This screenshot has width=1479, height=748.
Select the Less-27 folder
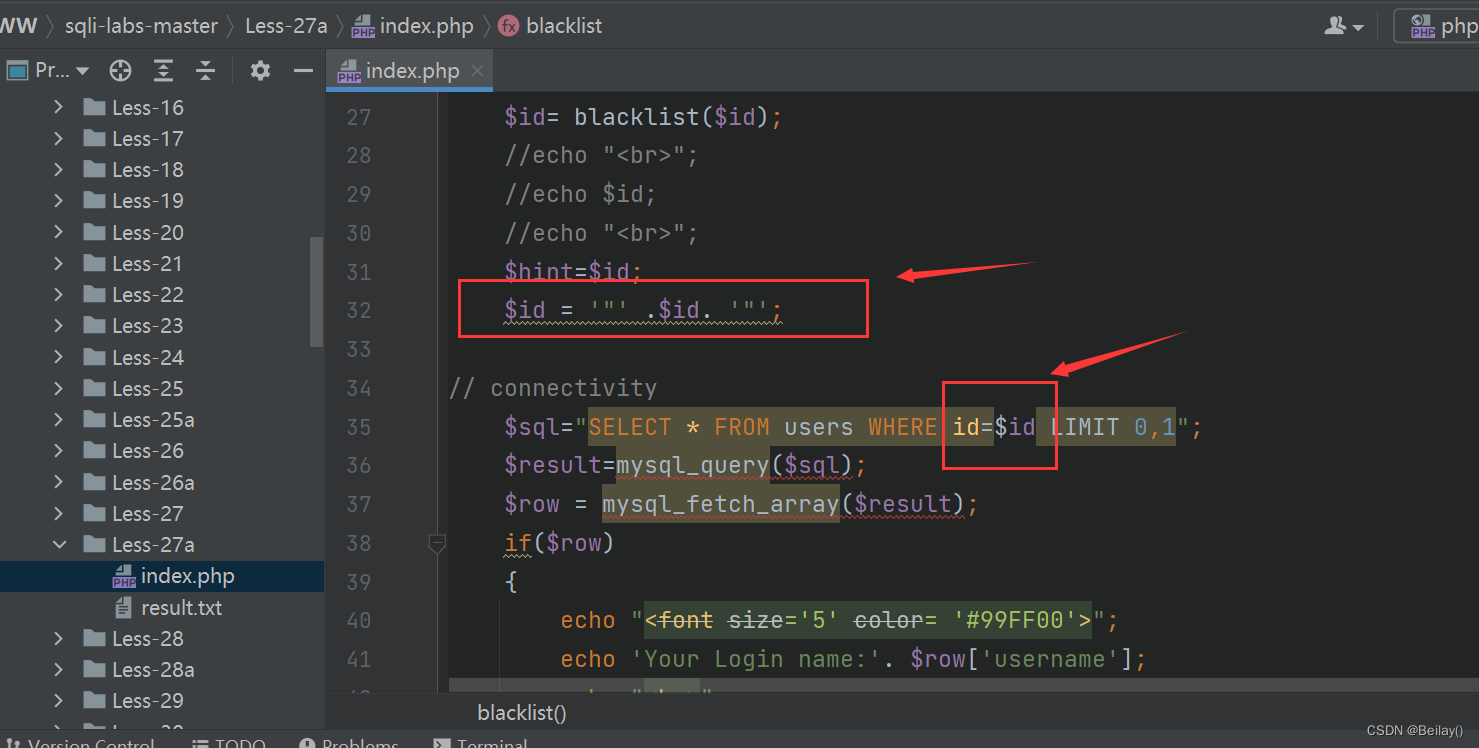pos(148,513)
